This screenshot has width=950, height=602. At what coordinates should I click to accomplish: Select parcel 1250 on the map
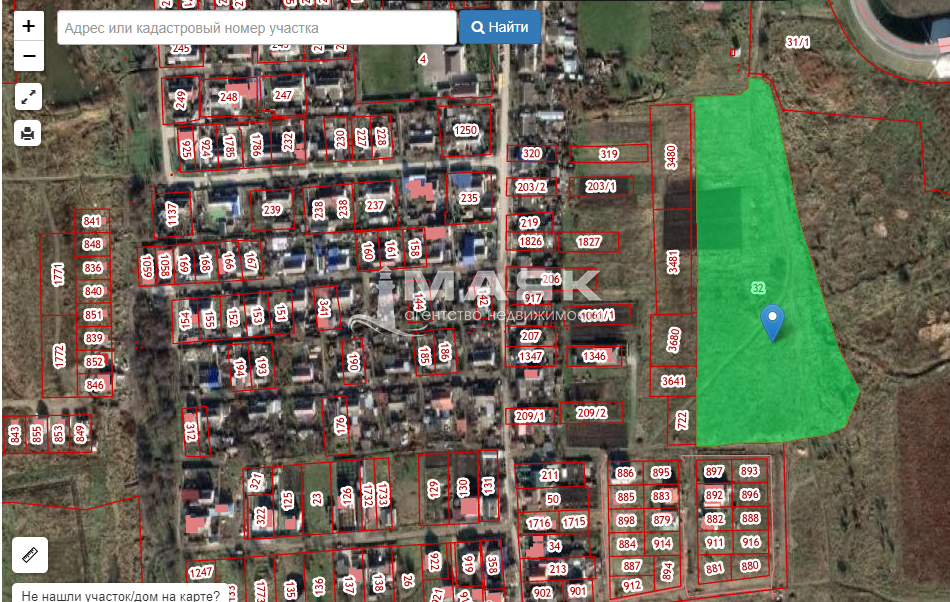point(466,131)
